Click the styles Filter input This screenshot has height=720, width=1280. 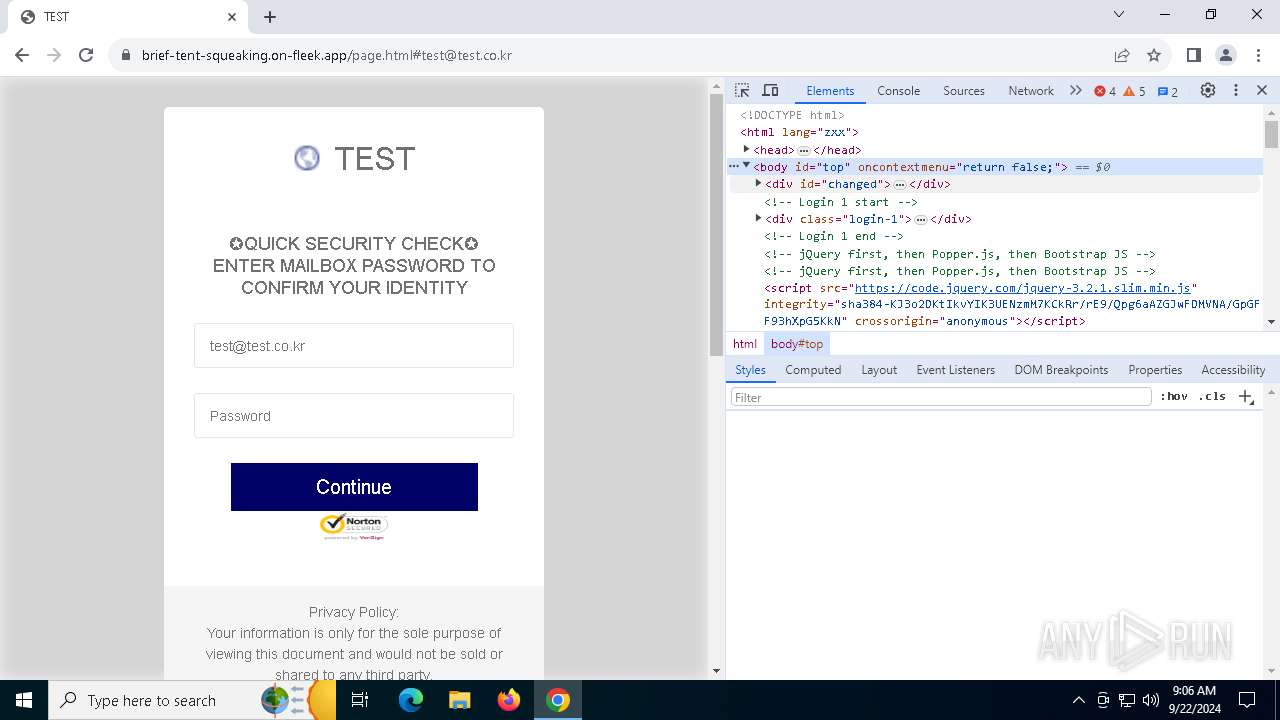coord(941,397)
